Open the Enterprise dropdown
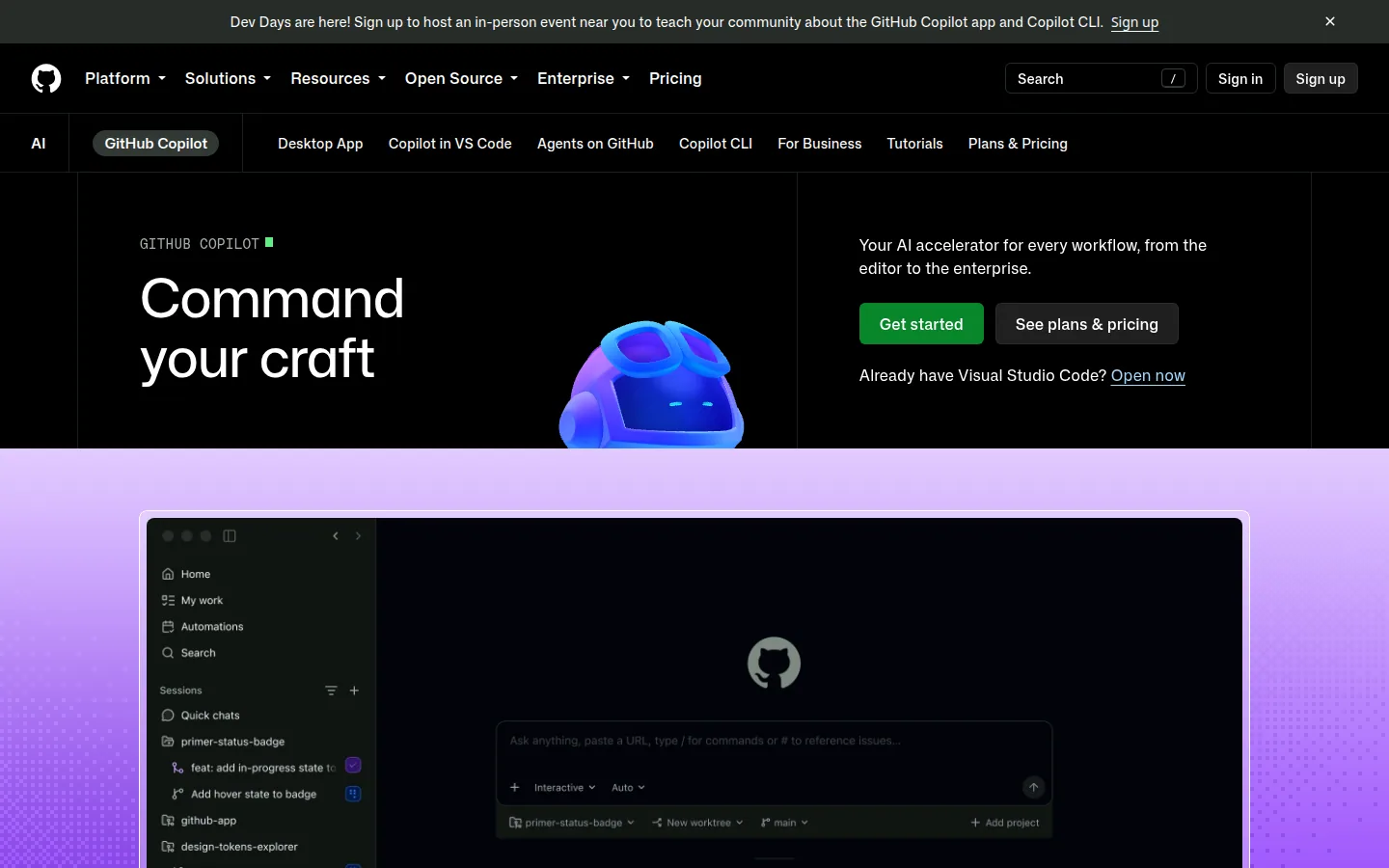This screenshot has width=1389, height=868. 584,78
